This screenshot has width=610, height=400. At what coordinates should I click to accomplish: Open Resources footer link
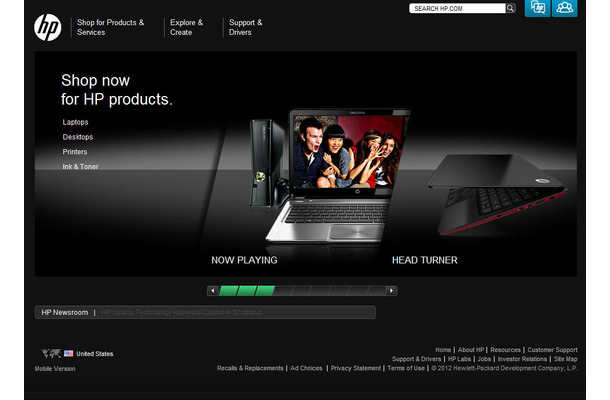[x=505, y=350]
